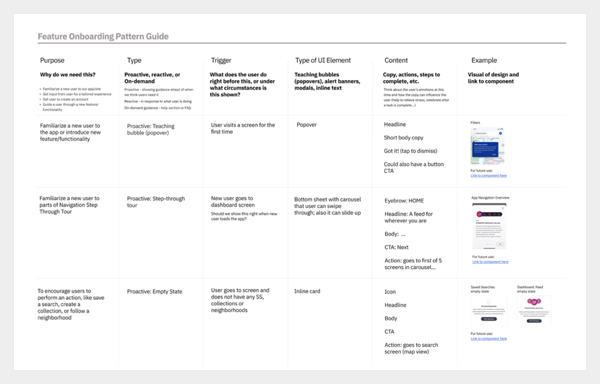Screen dimensions: 600x384
Task: Open the Filters example thumbnail
Action: pos(487,146)
